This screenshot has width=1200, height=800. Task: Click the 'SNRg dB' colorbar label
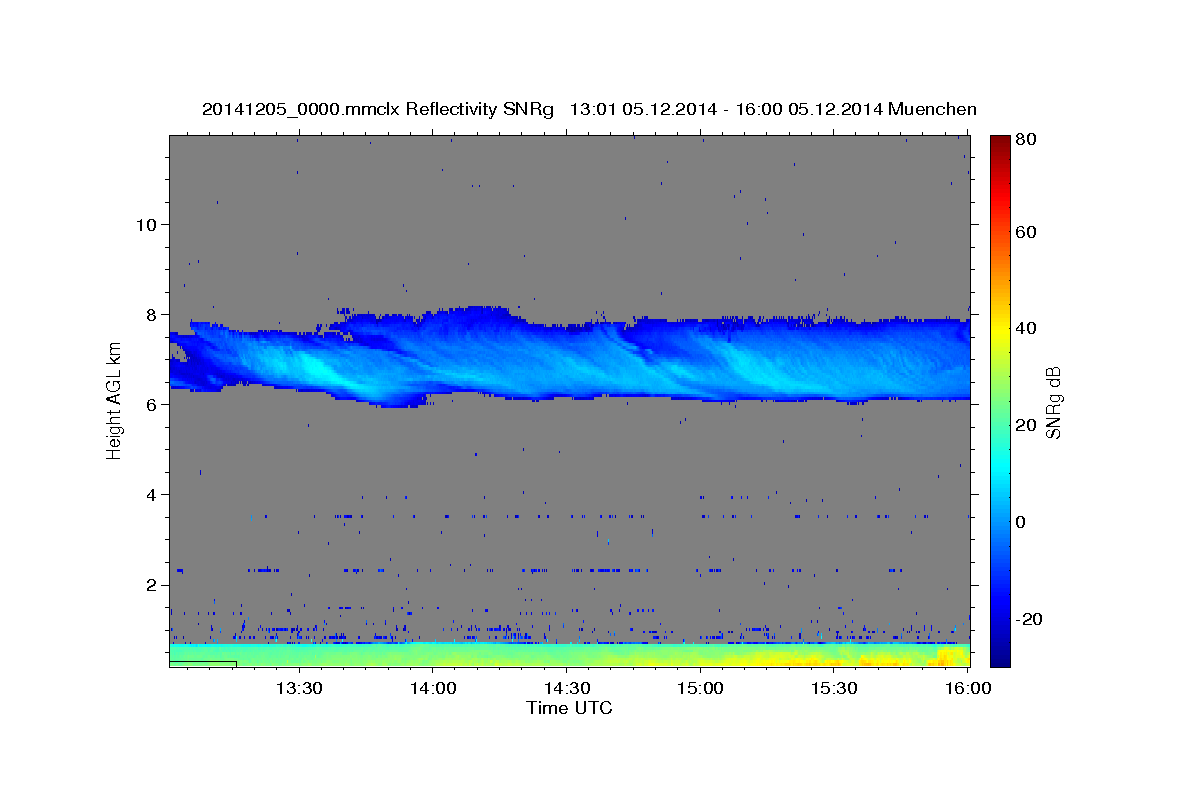point(1053,402)
